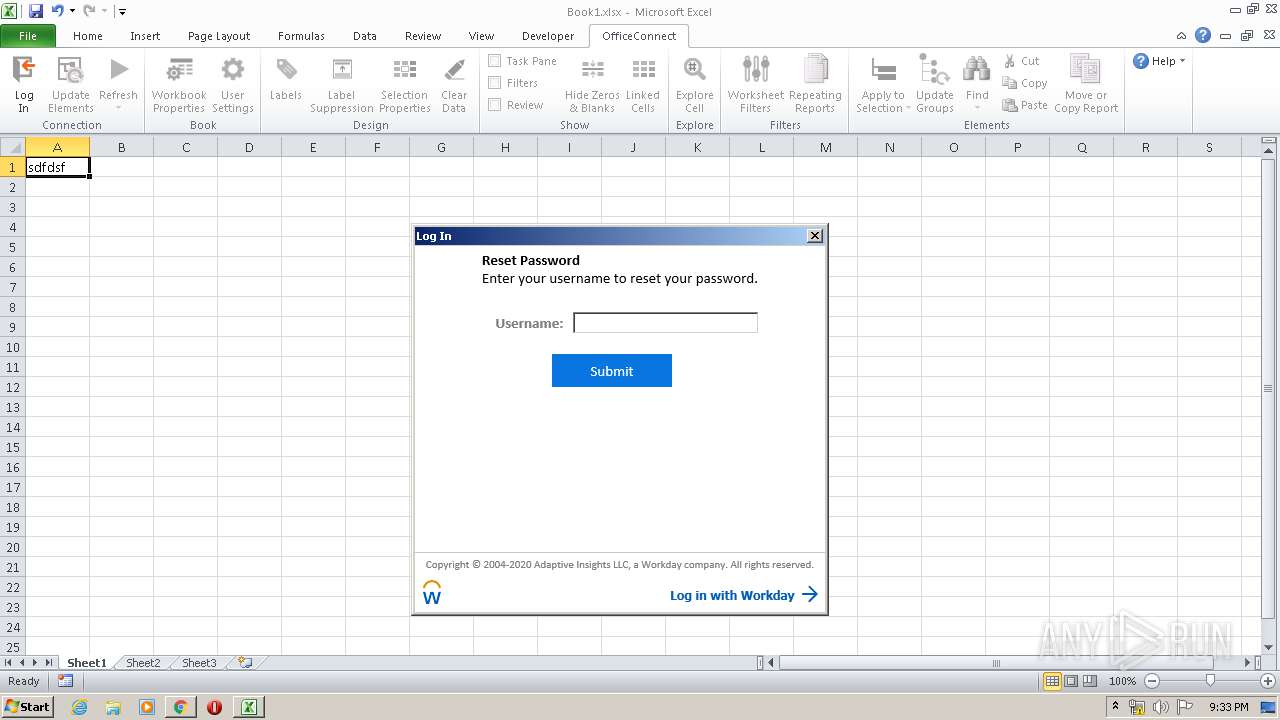This screenshot has width=1280, height=720.
Task: Click Cut in the Elements group
Action: (1022, 61)
